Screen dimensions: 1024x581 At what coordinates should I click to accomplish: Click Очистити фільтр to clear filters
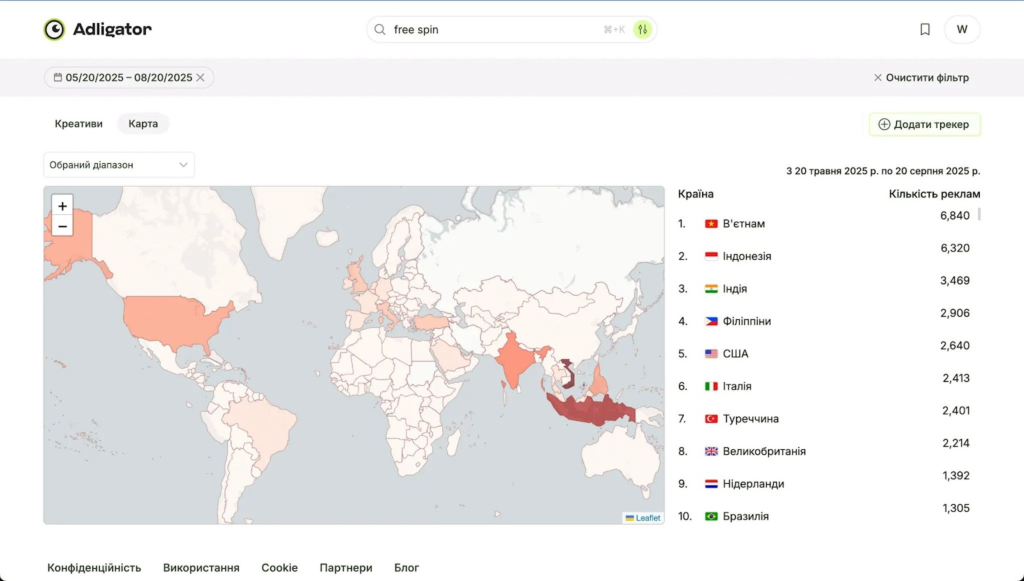920,78
